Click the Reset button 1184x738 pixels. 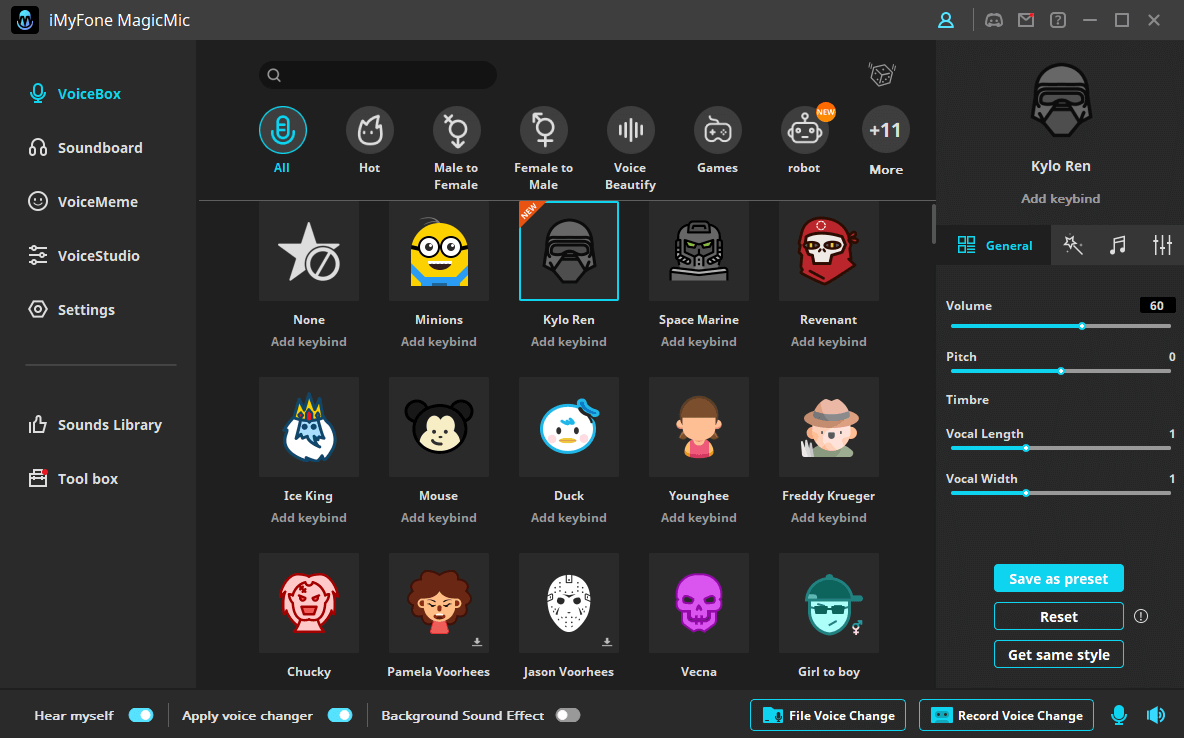[1059, 616]
